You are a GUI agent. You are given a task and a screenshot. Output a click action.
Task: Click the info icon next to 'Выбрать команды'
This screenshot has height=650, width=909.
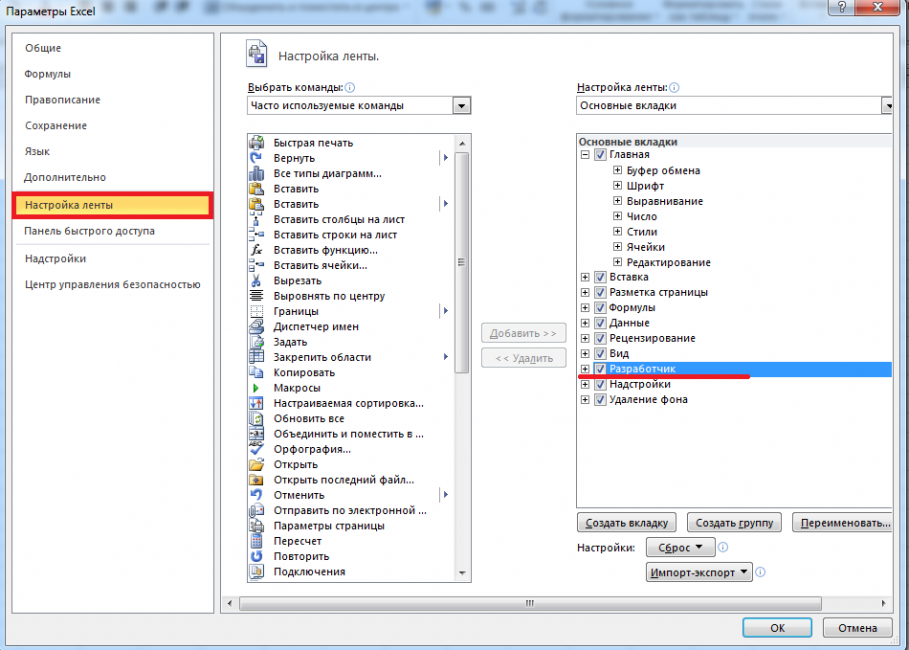click(350, 88)
